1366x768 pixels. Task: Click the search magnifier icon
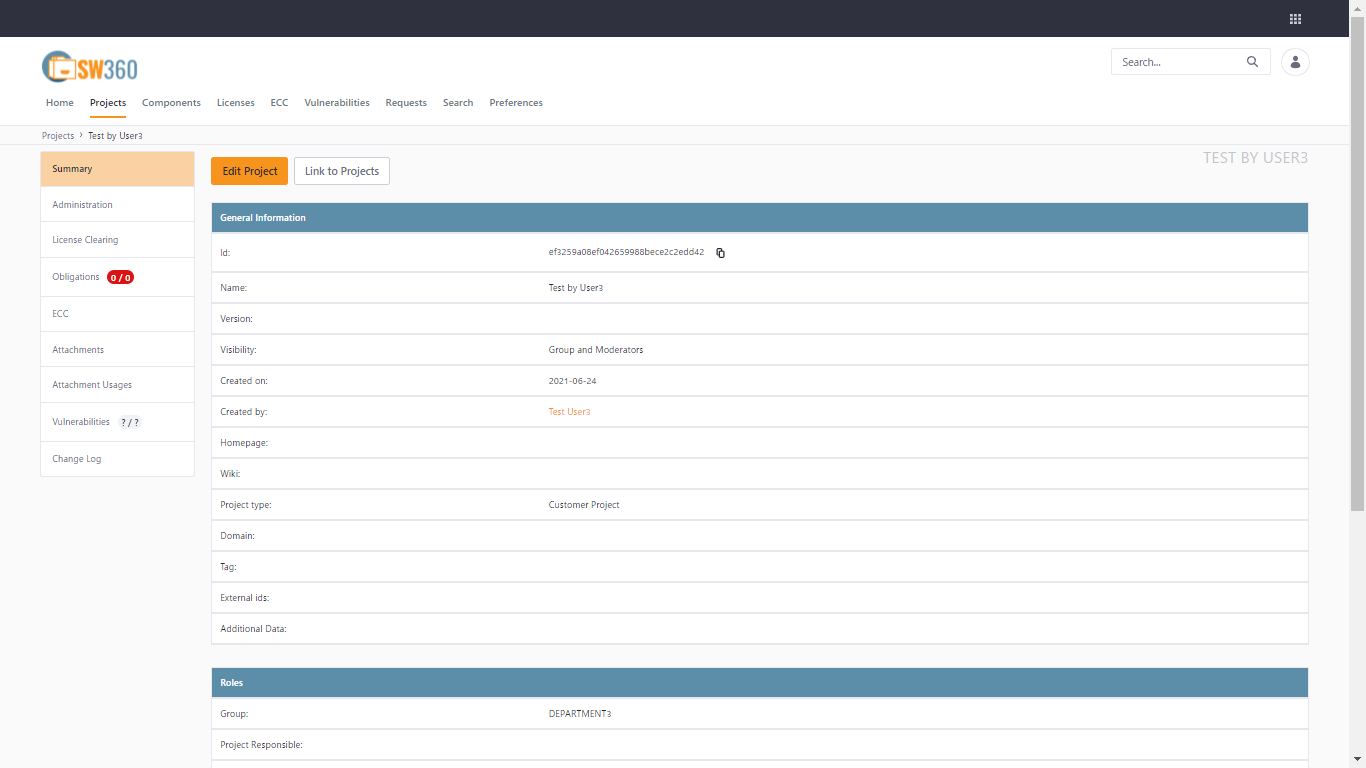tap(1252, 61)
